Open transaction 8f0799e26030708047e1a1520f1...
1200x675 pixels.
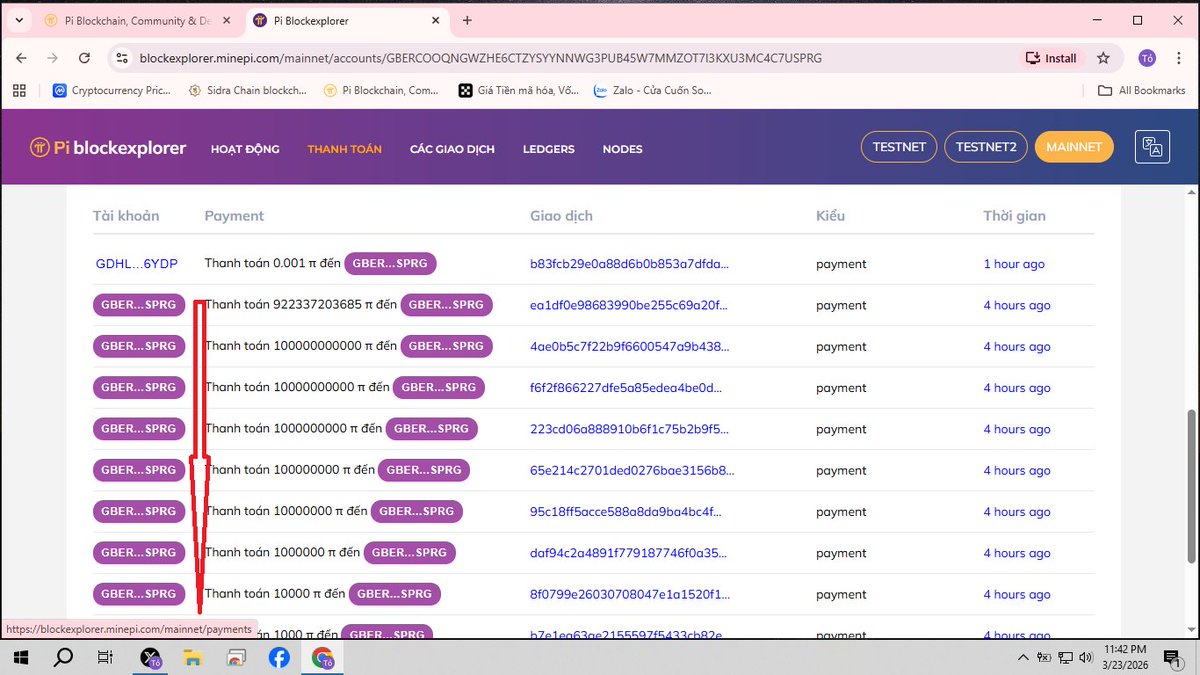(x=630, y=594)
